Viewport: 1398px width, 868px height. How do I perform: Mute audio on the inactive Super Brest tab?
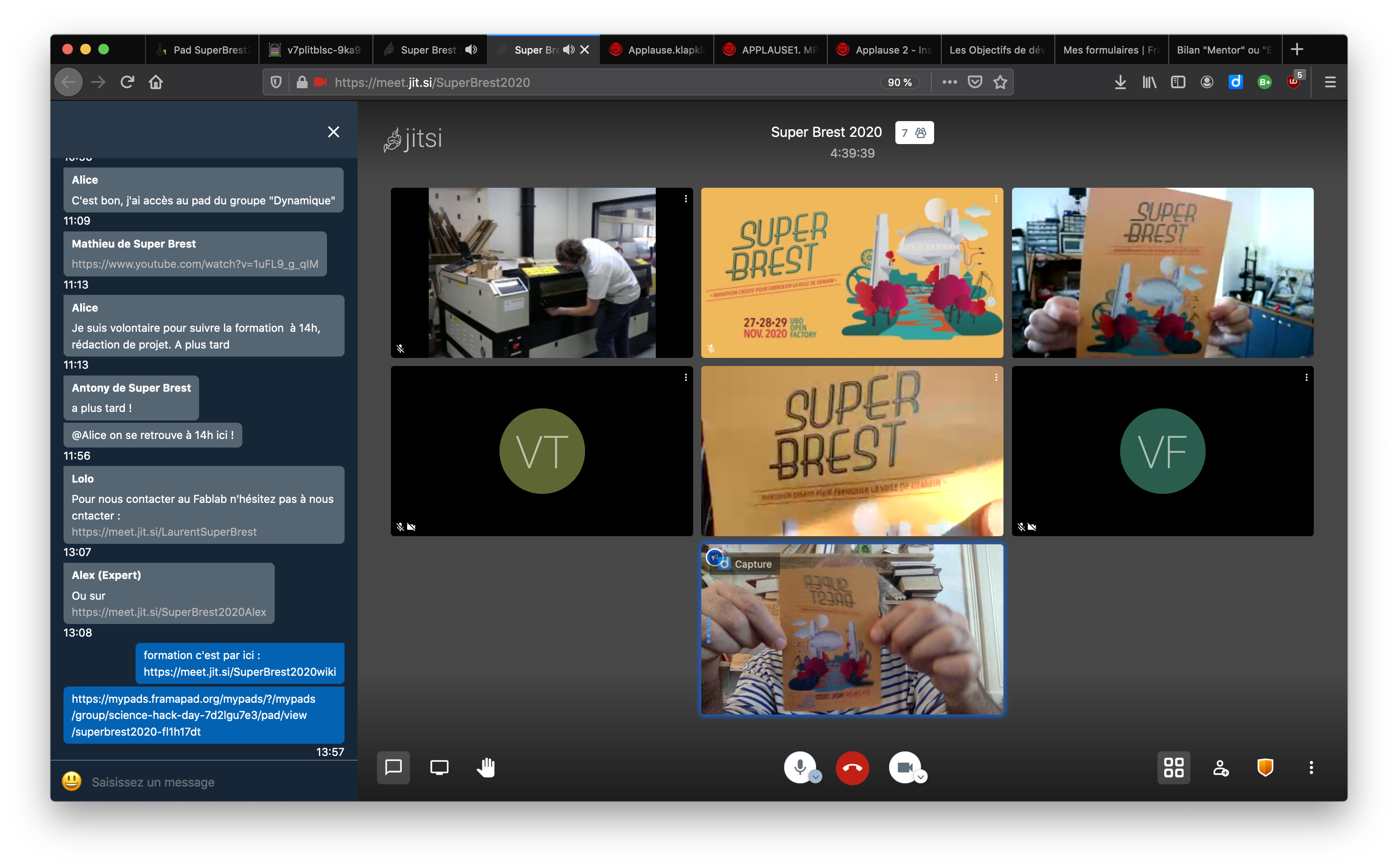[471, 50]
